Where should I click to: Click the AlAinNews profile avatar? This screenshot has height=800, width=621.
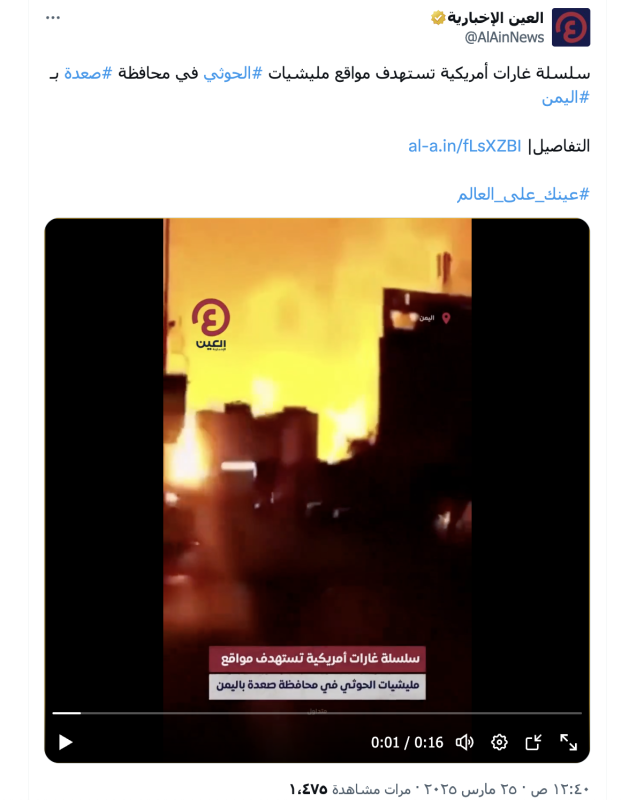coord(571,27)
